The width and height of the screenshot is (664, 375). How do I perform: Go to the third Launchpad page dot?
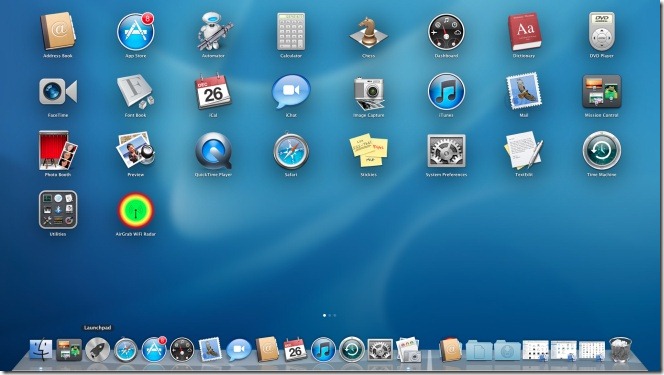(x=335, y=315)
